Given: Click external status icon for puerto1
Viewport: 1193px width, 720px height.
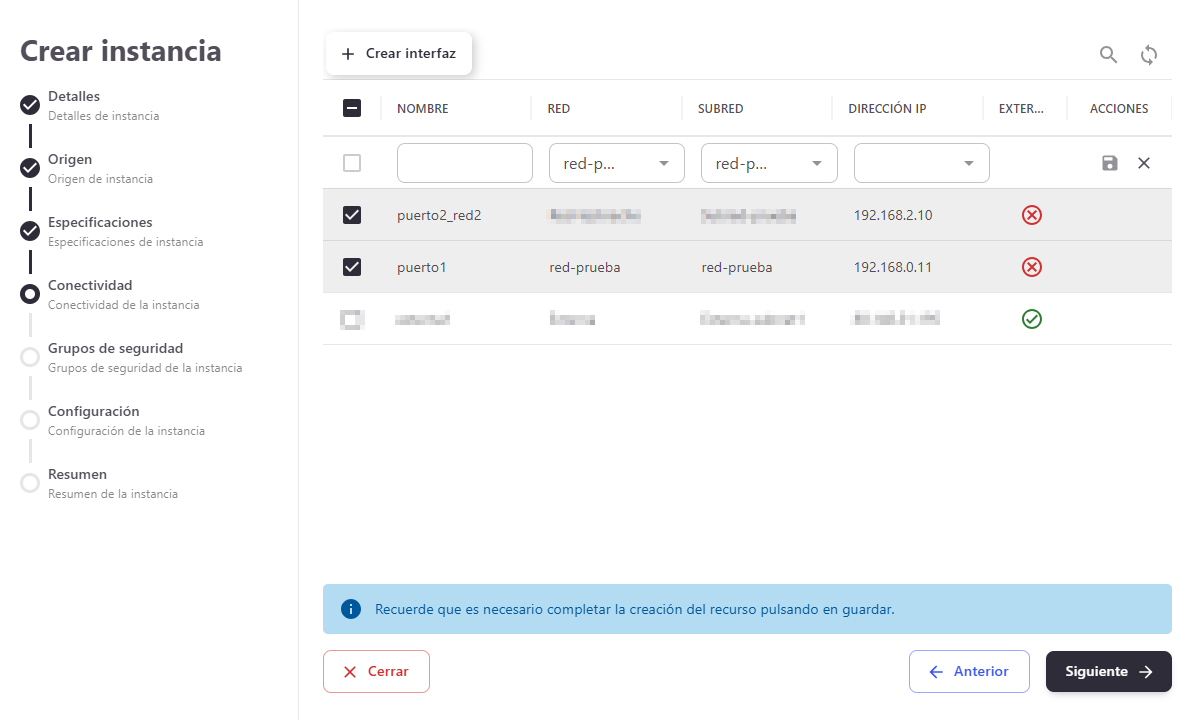Looking at the screenshot, I should (x=1032, y=267).
